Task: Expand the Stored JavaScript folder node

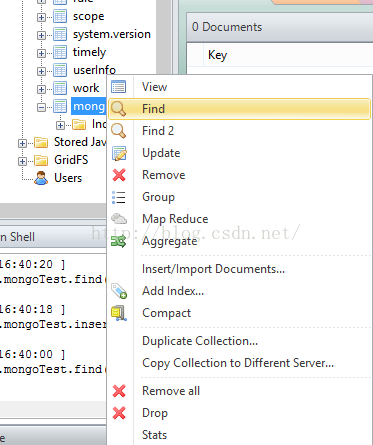Action: (22, 143)
